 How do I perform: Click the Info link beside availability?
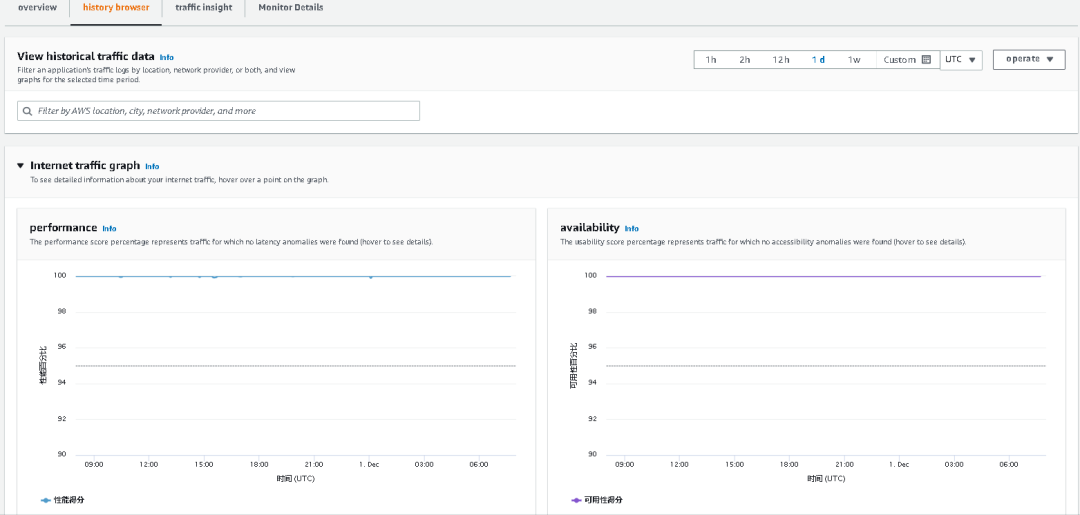tap(632, 229)
